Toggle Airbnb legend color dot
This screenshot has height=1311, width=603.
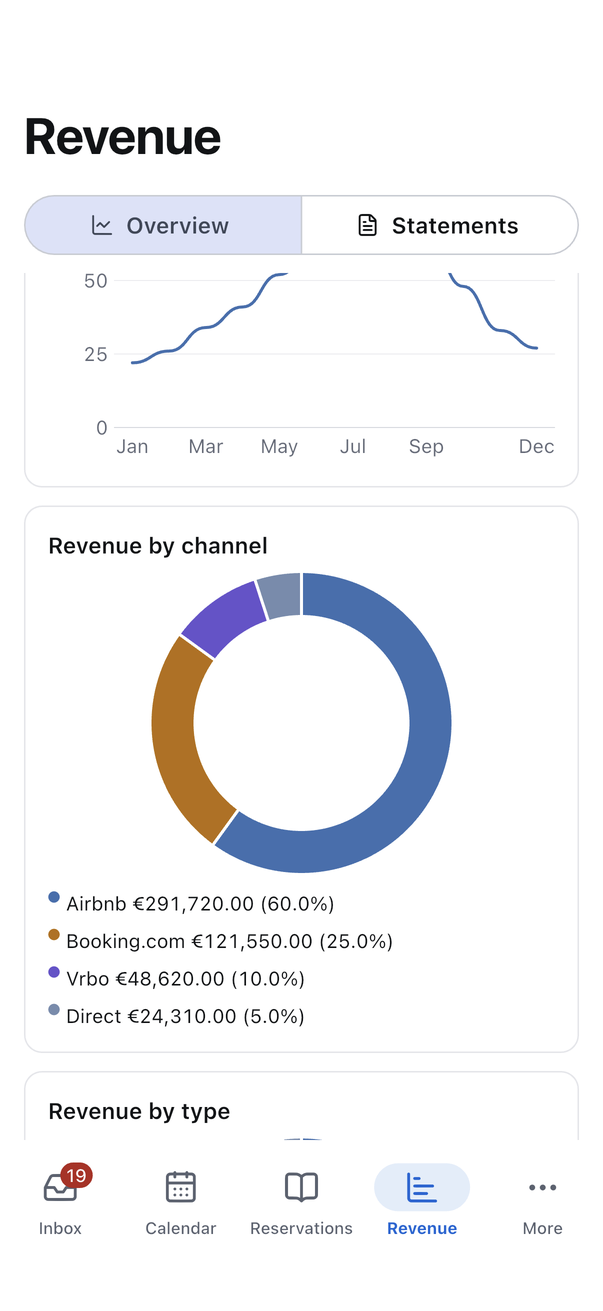point(54,898)
